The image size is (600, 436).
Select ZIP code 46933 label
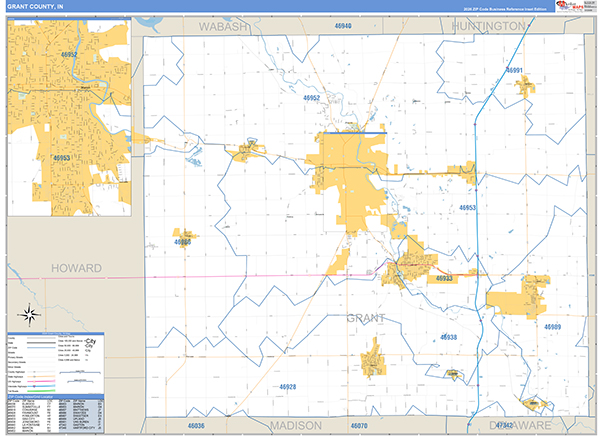click(445, 278)
